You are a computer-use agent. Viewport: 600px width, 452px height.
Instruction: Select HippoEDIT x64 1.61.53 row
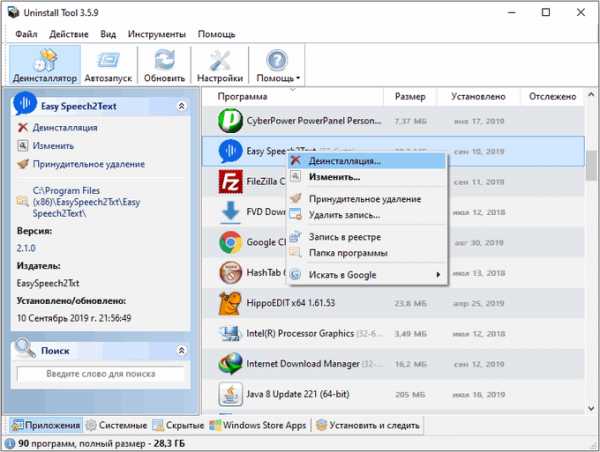point(393,303)
